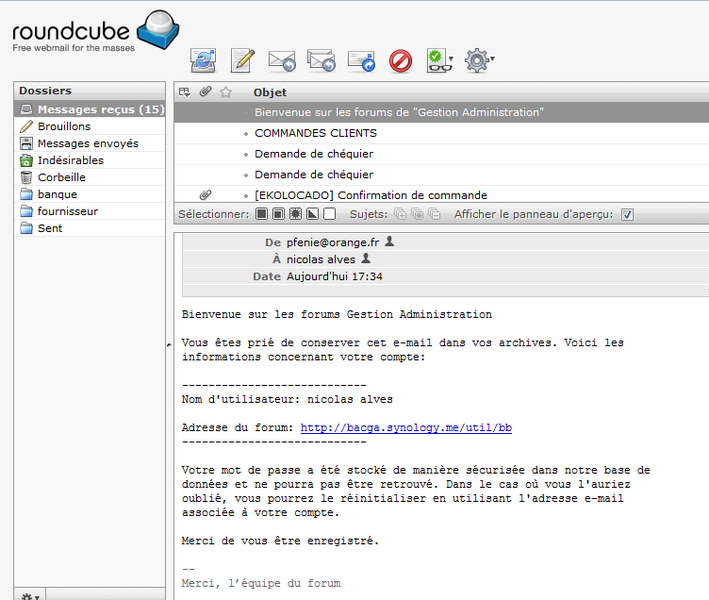This screenshot has width=709, height=600.
Task: Click the roundcube logo
Action: 96,31
